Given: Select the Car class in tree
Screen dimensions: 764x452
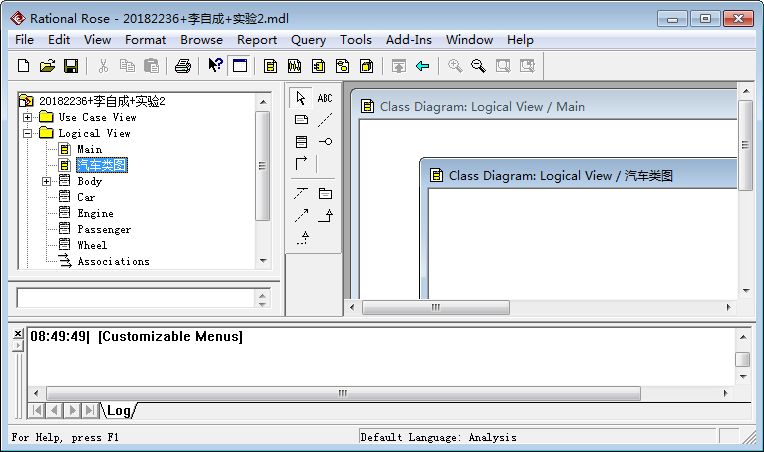Looking at the screenshot, I should point(86,197).
